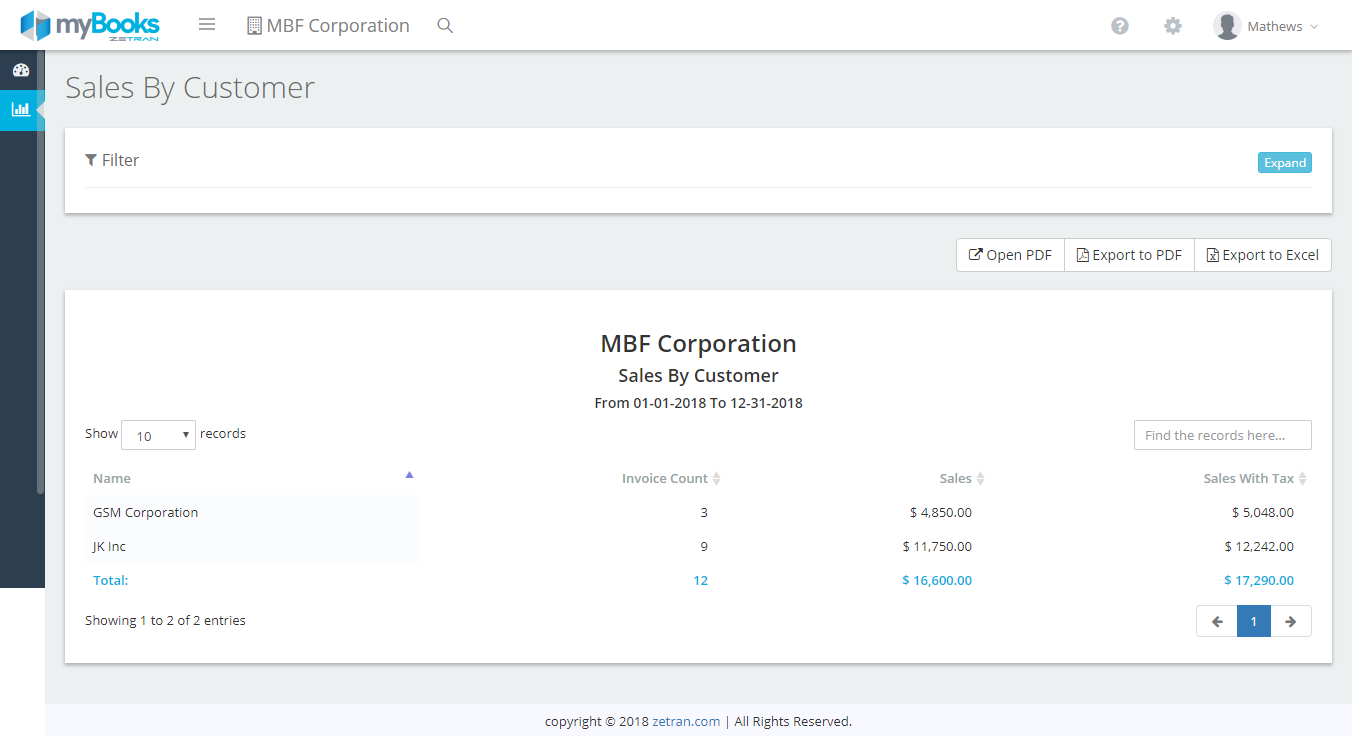
Task: Focus the Find the records search field
Action: click(1223, 435)
